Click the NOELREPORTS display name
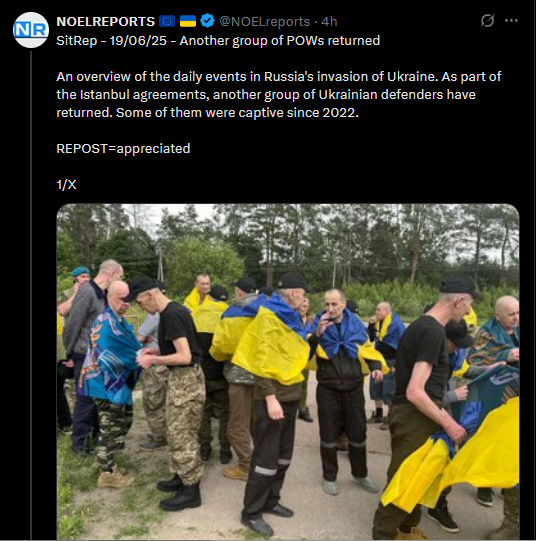The width and height of the screenshot is (536, 541). tap(106, 21)
